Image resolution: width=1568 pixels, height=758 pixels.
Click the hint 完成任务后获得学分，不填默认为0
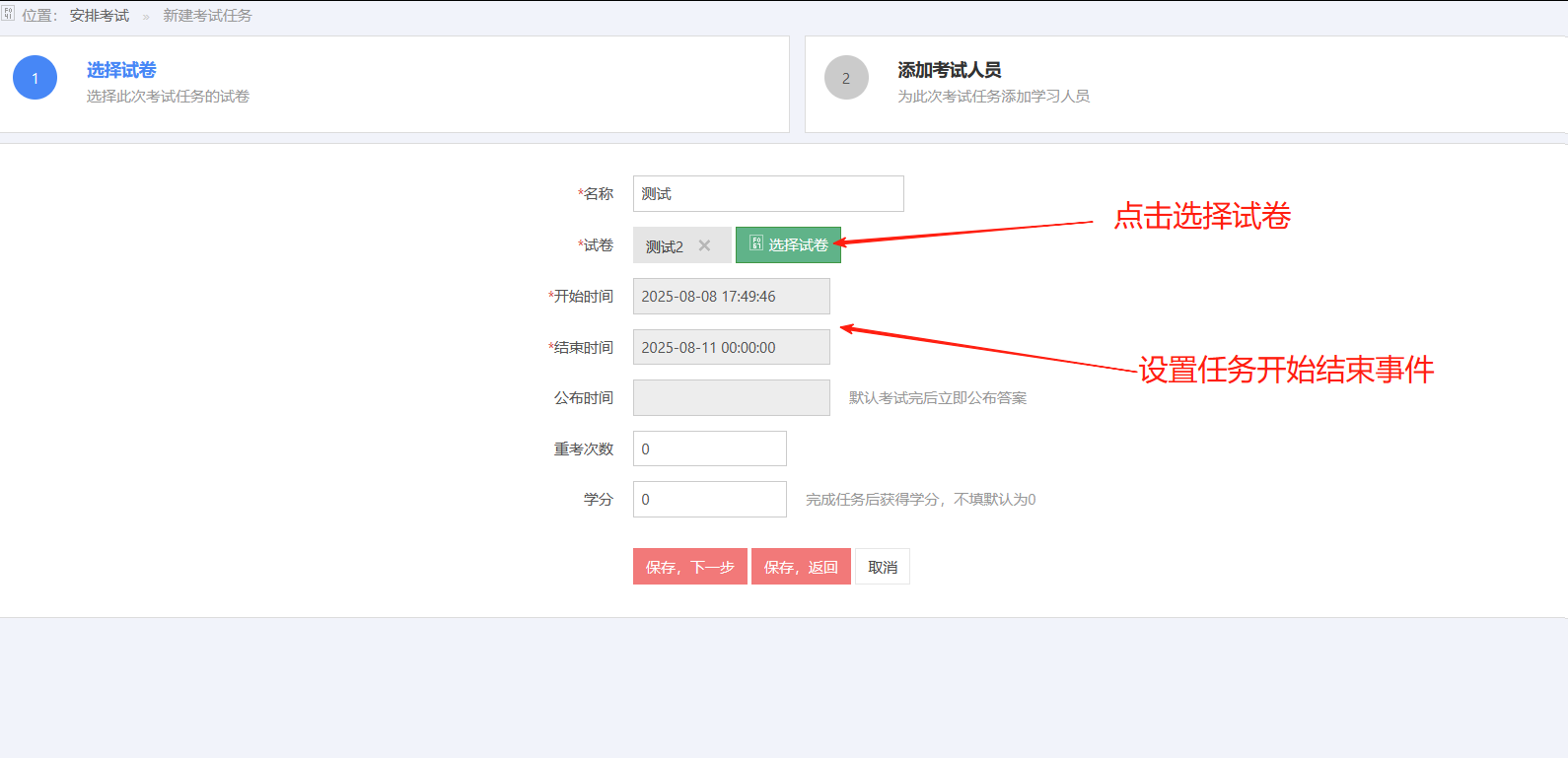coord(921,500)
